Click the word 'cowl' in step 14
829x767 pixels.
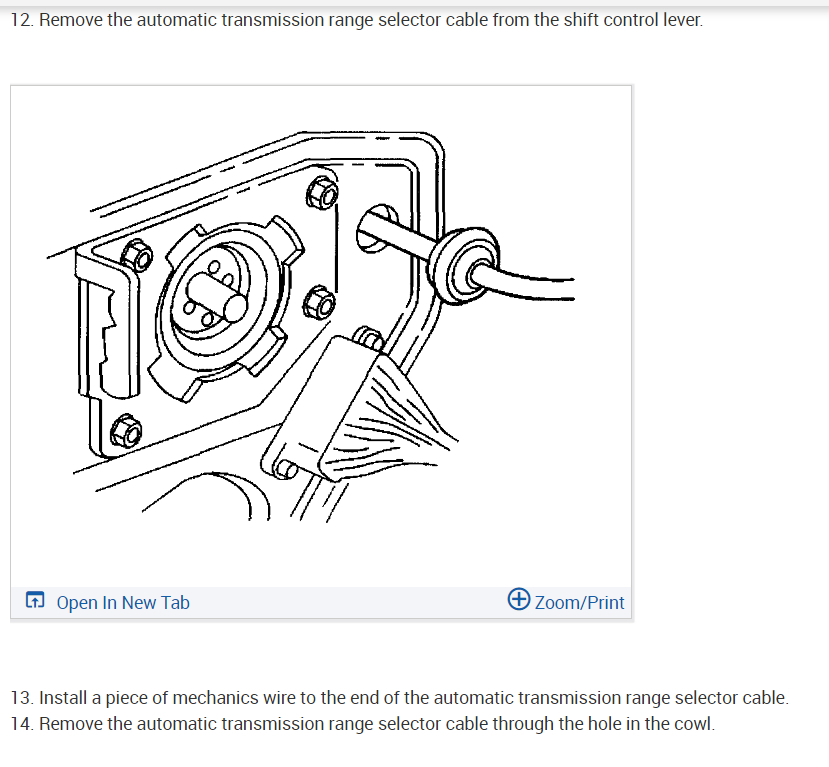pyautogui.click(x=693, y=724)
